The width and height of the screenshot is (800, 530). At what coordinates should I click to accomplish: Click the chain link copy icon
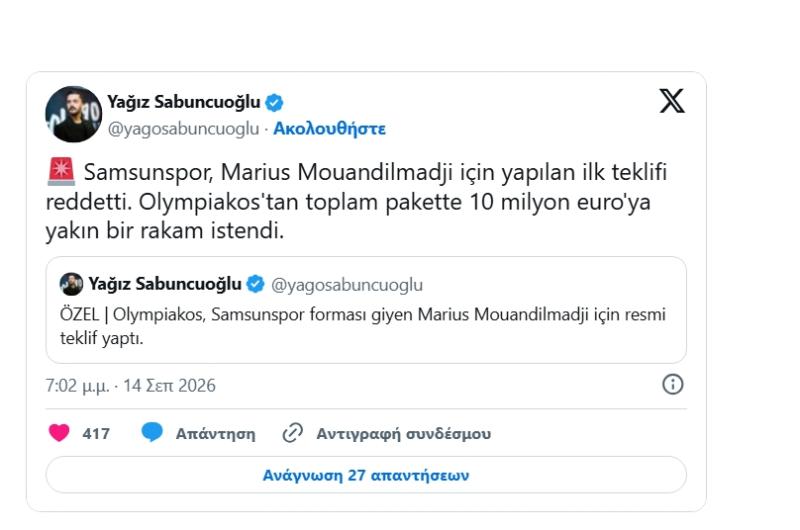(x=293, y=433)
